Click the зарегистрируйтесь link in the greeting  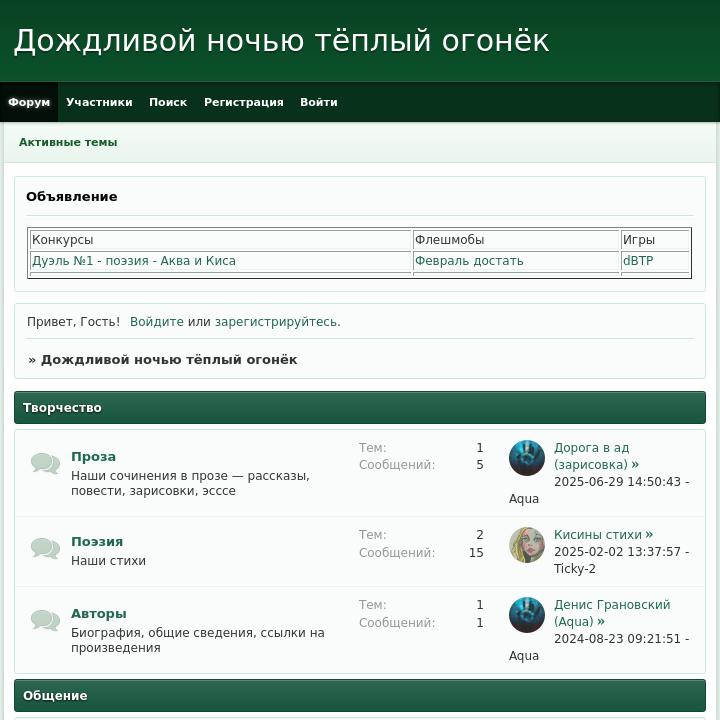pos(277,322)
